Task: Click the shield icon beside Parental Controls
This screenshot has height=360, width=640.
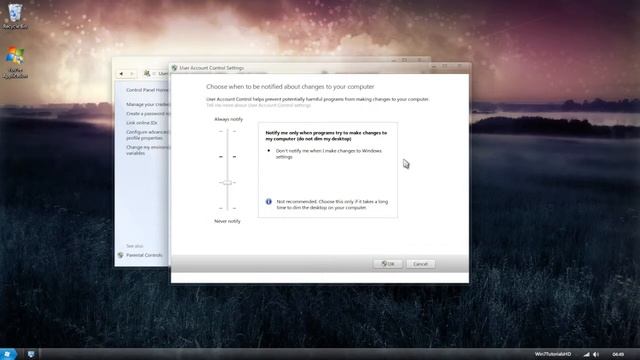Action: pos(120,255)
